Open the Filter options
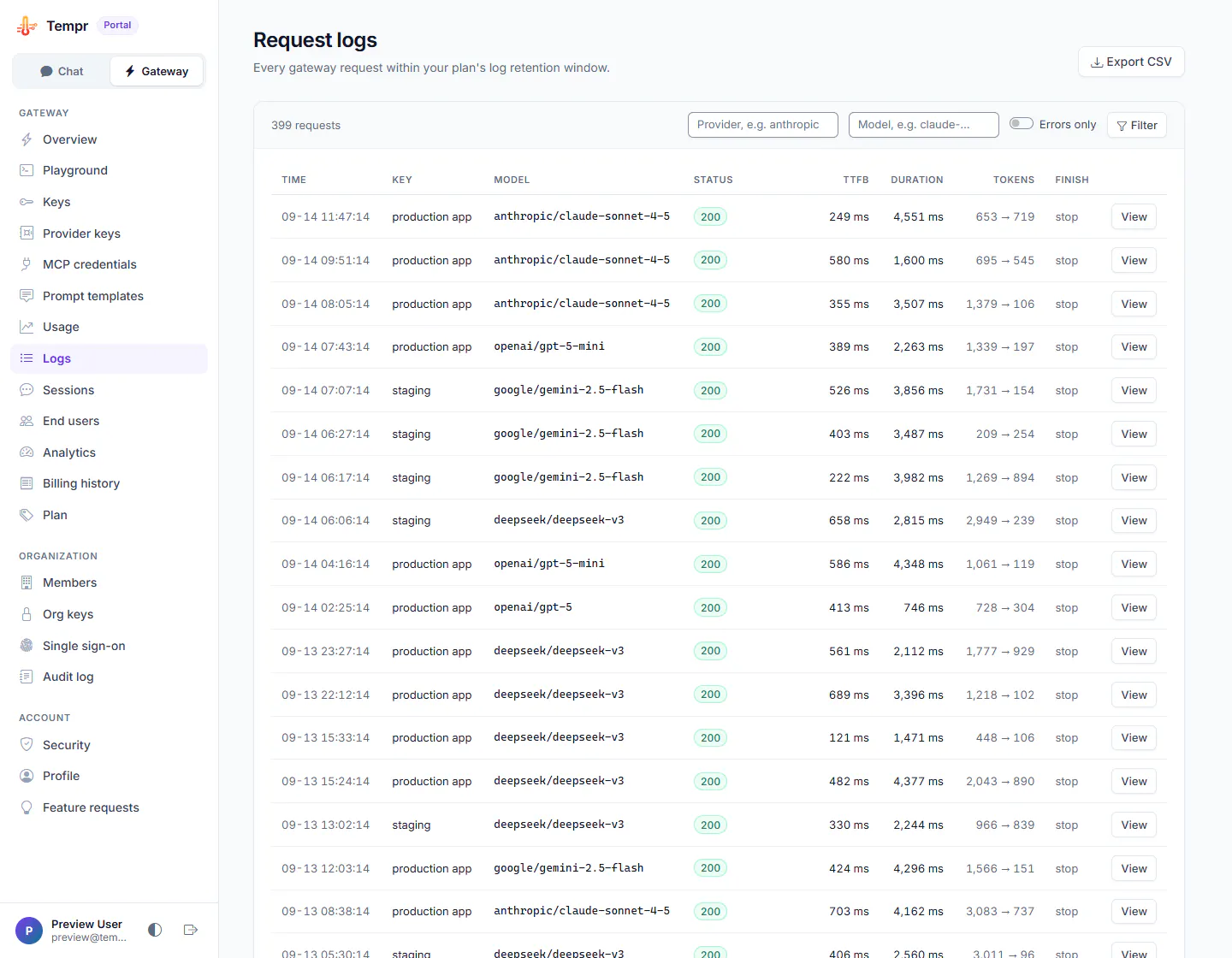 coord(1137,126)
